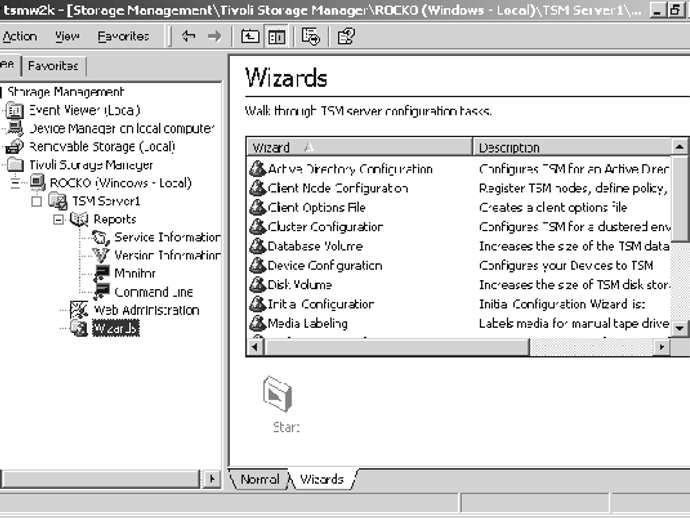Click the Export List toolbar icon
690x518 pixels.
311,37
